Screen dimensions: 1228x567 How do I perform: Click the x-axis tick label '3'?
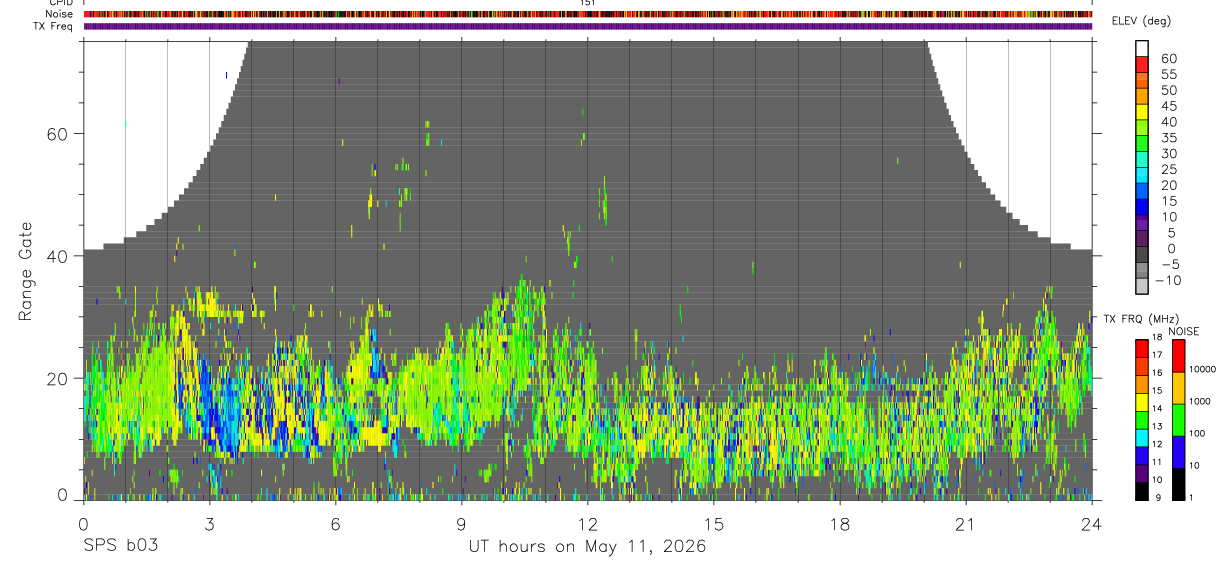click(x=209, y=523)
